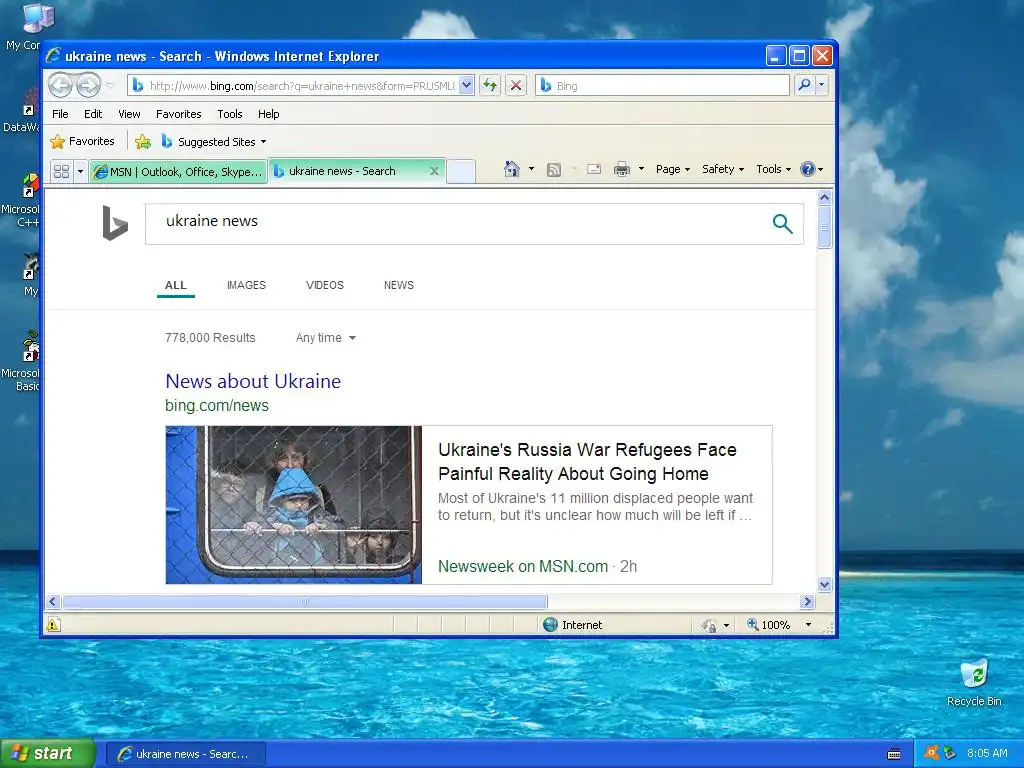The image size is (1024, 768).
Task: Select the VIDEOS search tab
Action: (325, 285)
